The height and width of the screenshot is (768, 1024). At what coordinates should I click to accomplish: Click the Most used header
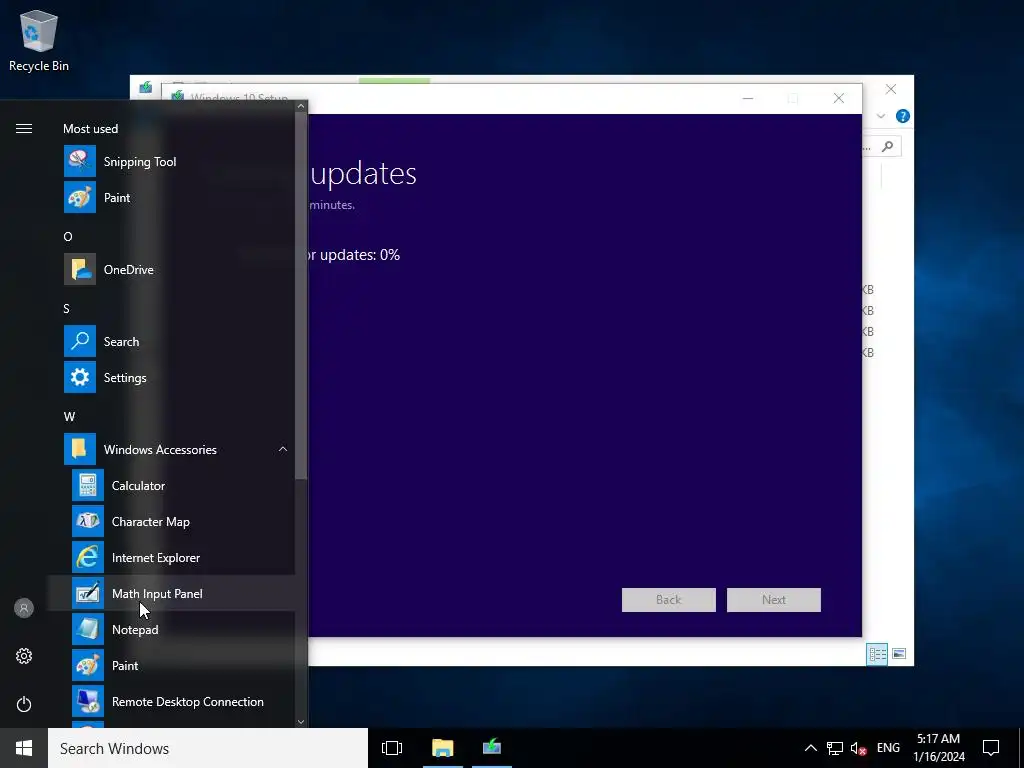91,129
